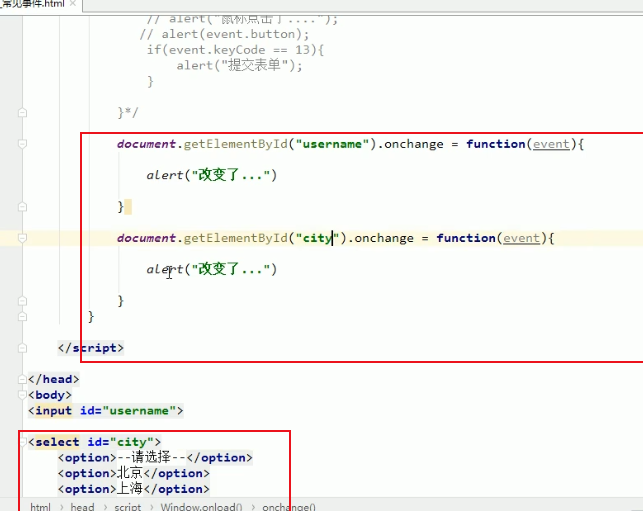
Task: Place cursor in the "username" getElementById string
Action: (x=332, y=144)
